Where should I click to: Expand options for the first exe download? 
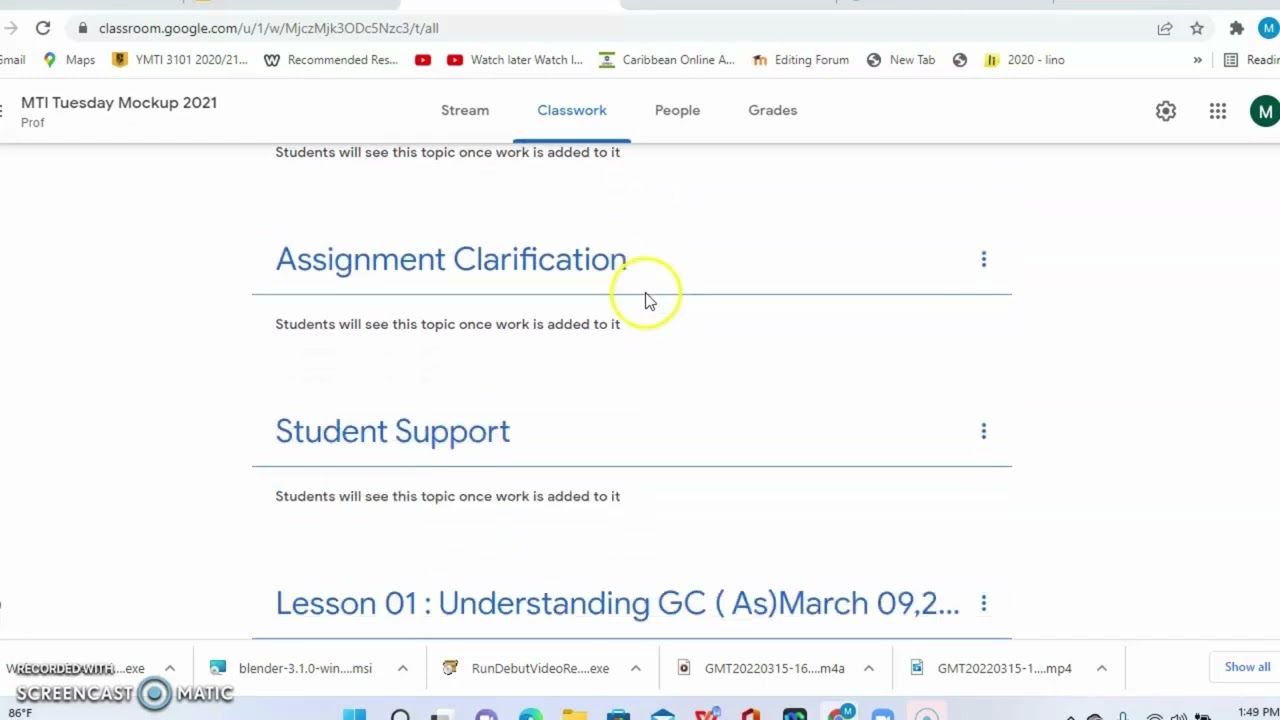[x=170, y=668]
